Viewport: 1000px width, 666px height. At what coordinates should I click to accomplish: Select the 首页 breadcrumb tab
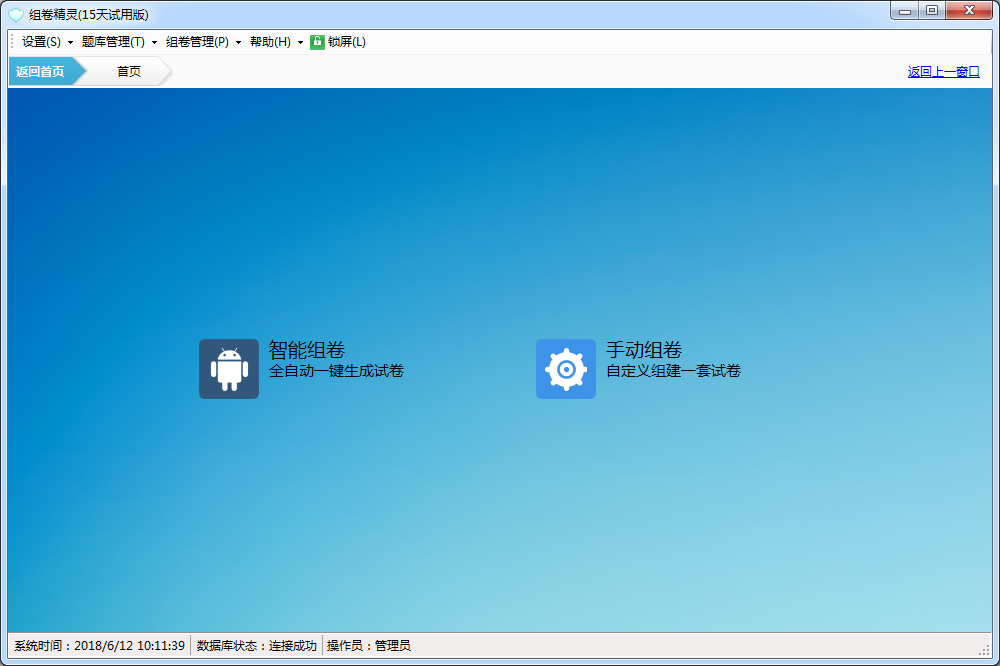128,71
